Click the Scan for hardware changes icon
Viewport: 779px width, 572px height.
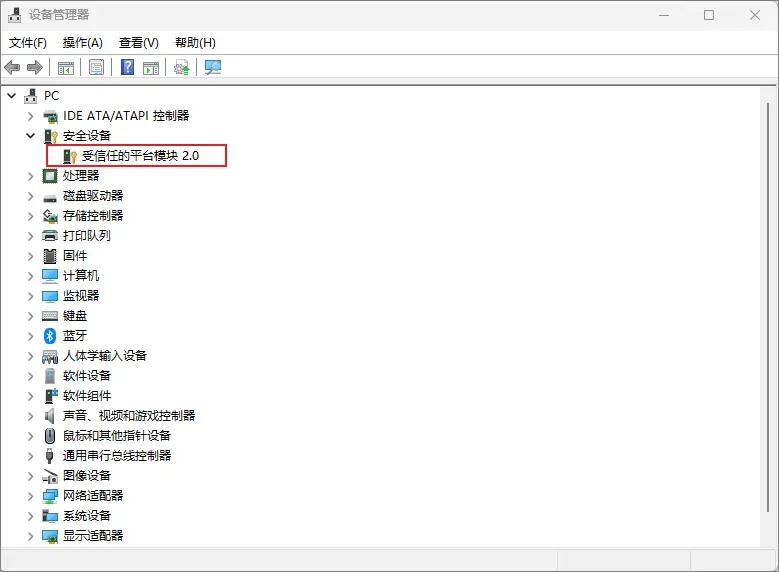click(x=213, y=67)
